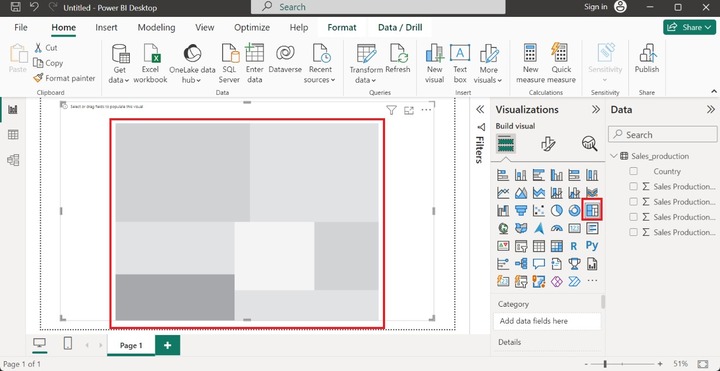Choose the Funnel visual
Screen dimensions: 720x371
click(x=521, y=210)
